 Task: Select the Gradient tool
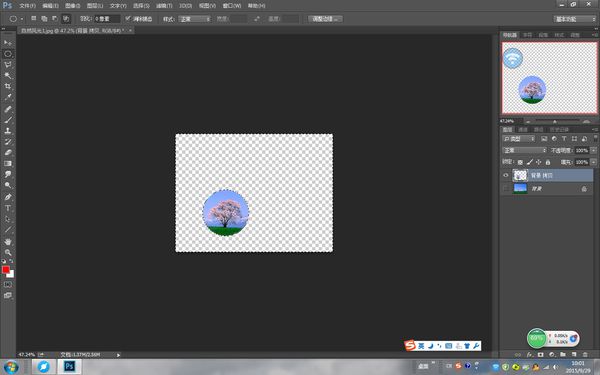[8, 163]
